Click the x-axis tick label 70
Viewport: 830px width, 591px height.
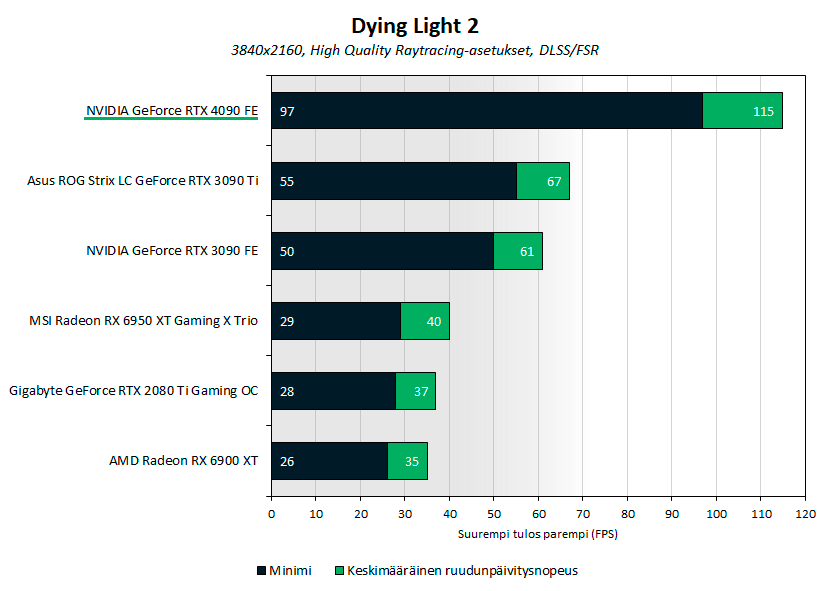583,514
